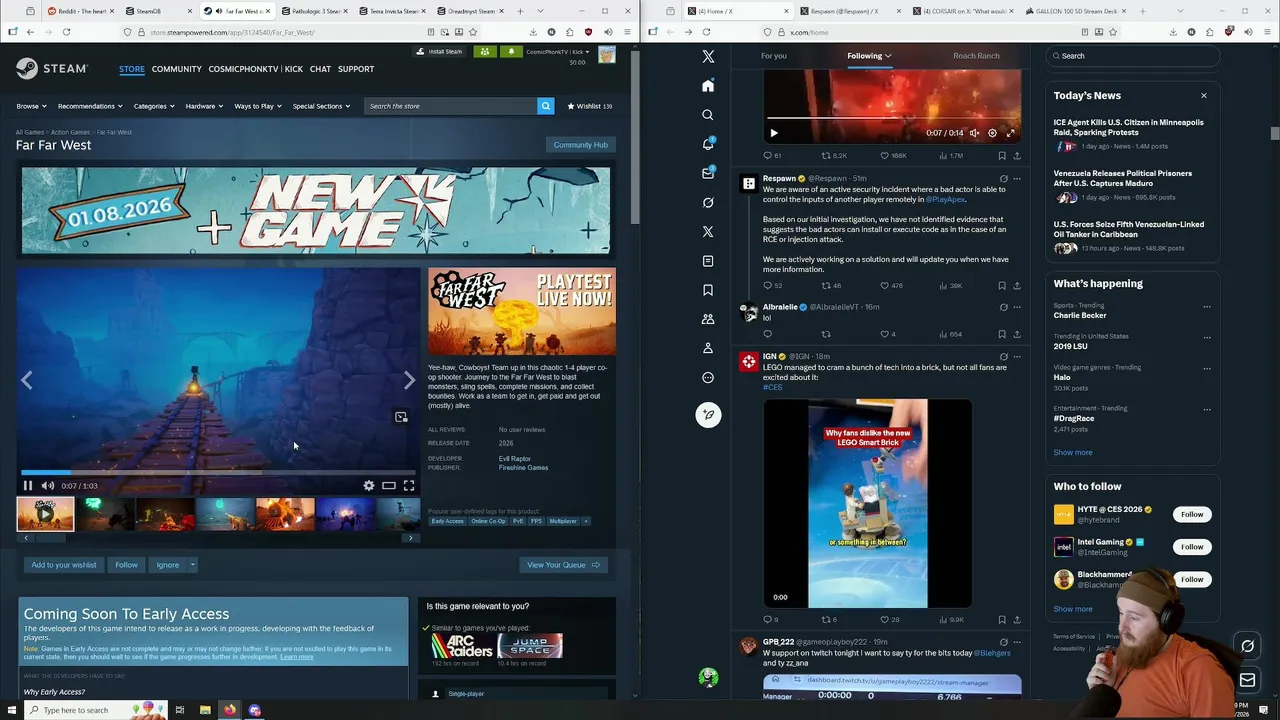1280x720 pixels.
Task: Open the Early Access tag on the Far Far West page
Action: [x=447, y=521]
